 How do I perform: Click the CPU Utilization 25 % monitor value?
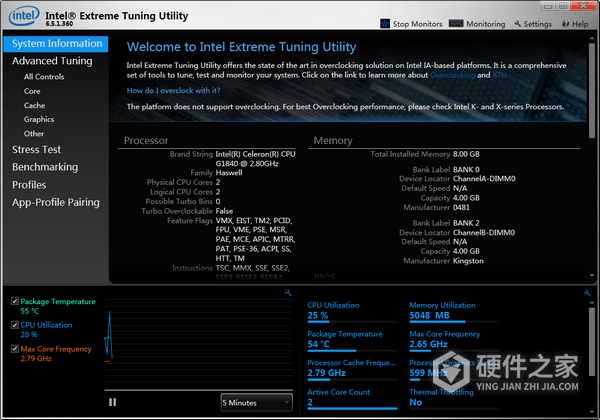coord(318,316)
